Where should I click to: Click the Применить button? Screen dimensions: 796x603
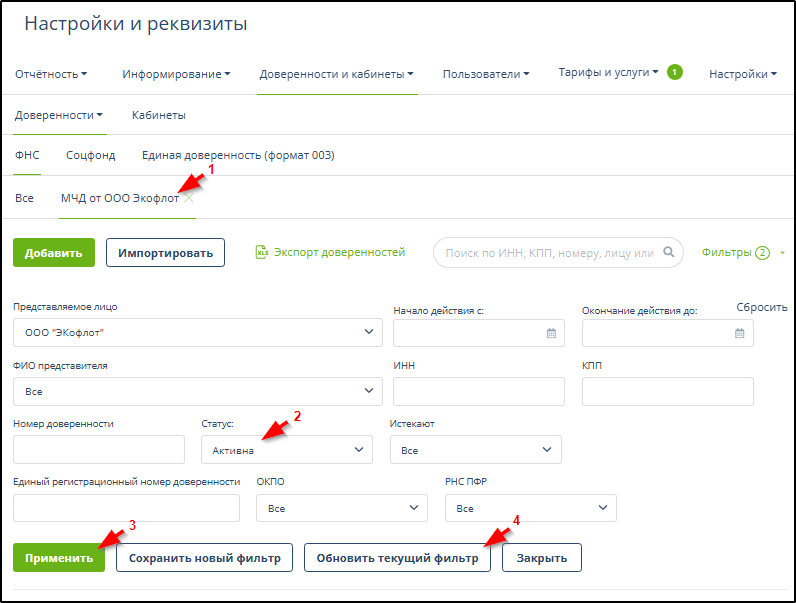(60, 558)
